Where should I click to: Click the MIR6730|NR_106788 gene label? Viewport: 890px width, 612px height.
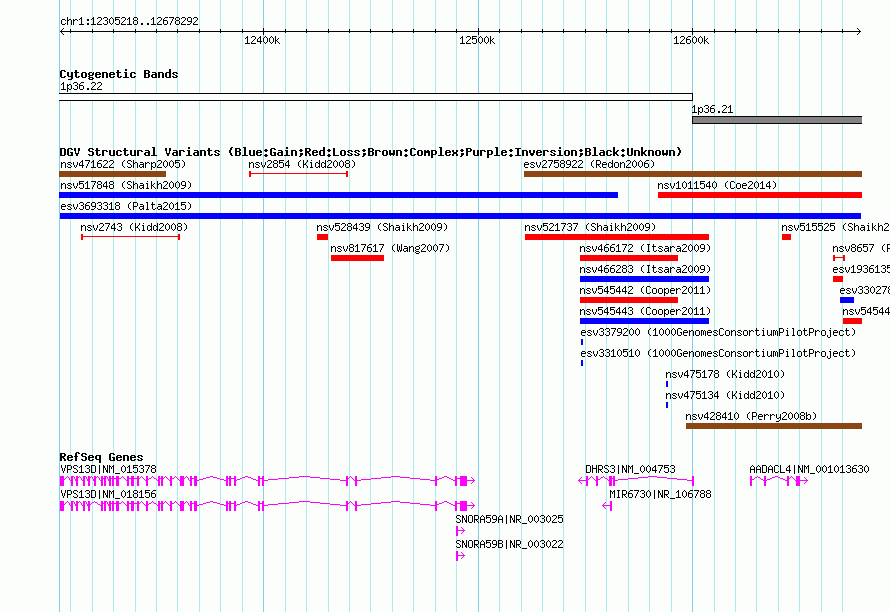tap(660, 494)
